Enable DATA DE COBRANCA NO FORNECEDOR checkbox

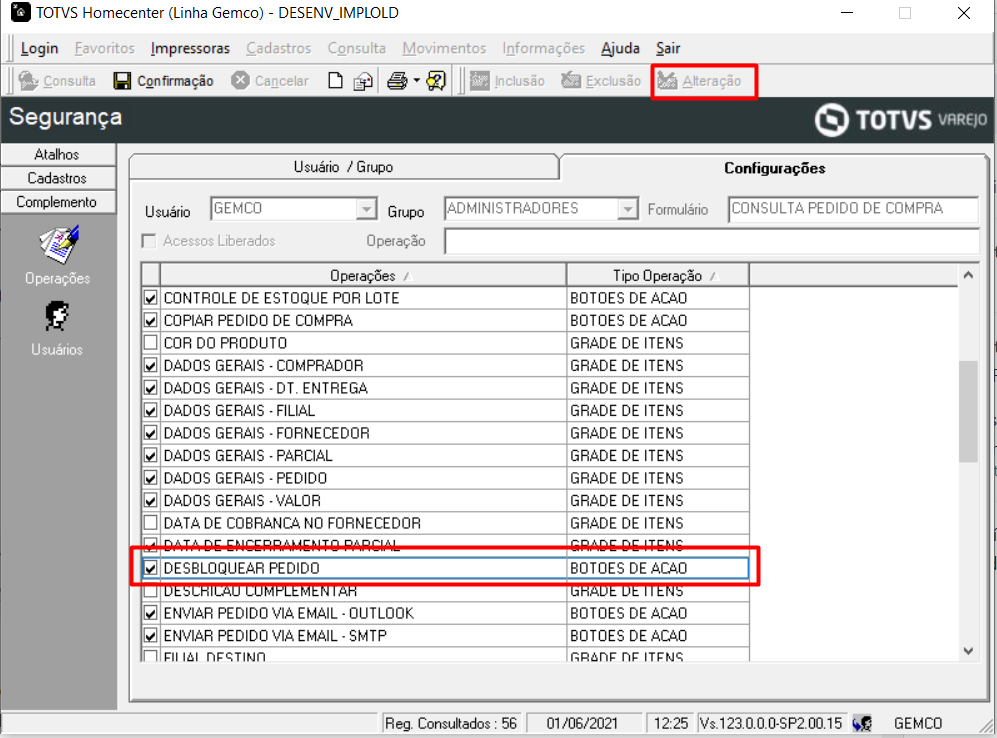pyautogui.click(x=150, y=523)
